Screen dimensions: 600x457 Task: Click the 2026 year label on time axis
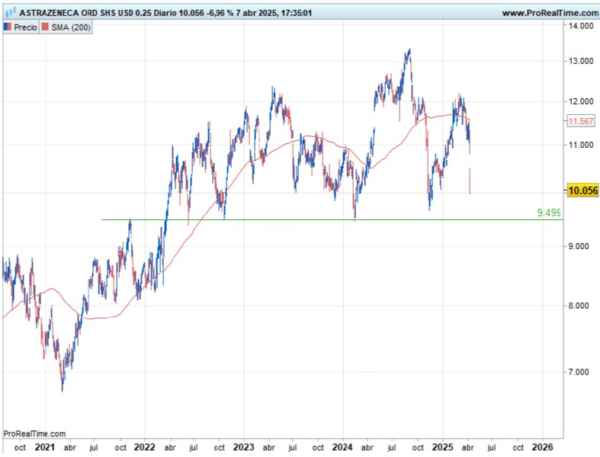pyautogui.click(x=543, y=447)
